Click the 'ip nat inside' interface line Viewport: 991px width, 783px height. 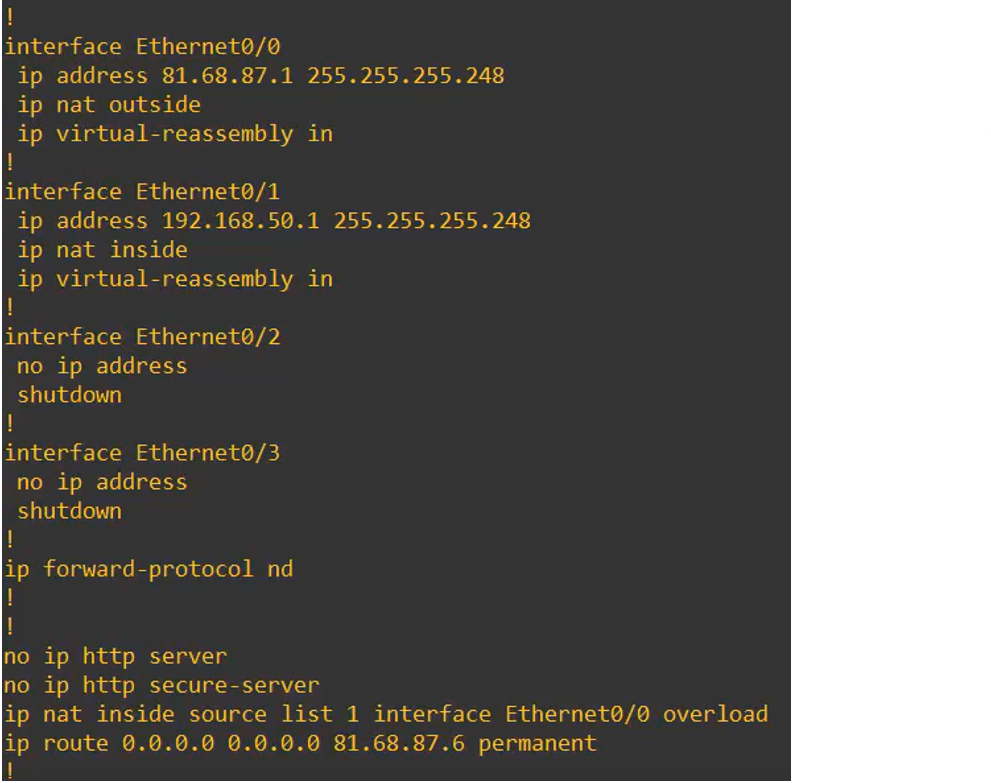pos(102,249)
